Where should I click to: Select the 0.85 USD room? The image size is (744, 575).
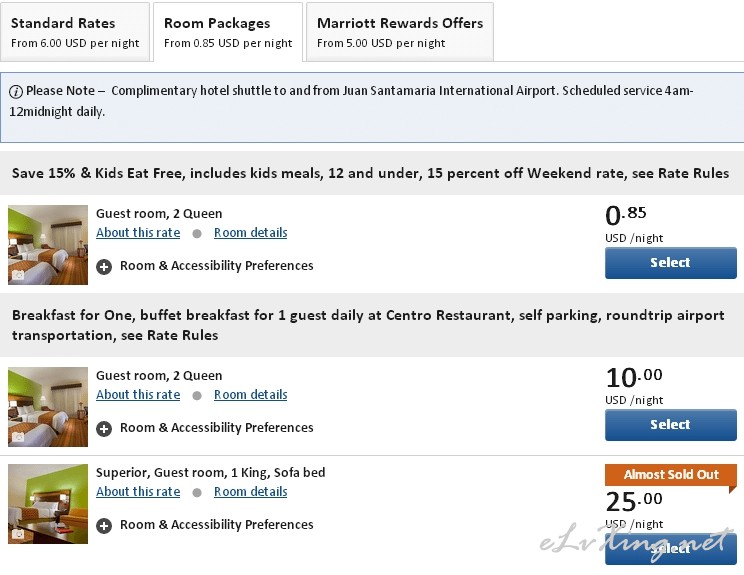[670, 263]
